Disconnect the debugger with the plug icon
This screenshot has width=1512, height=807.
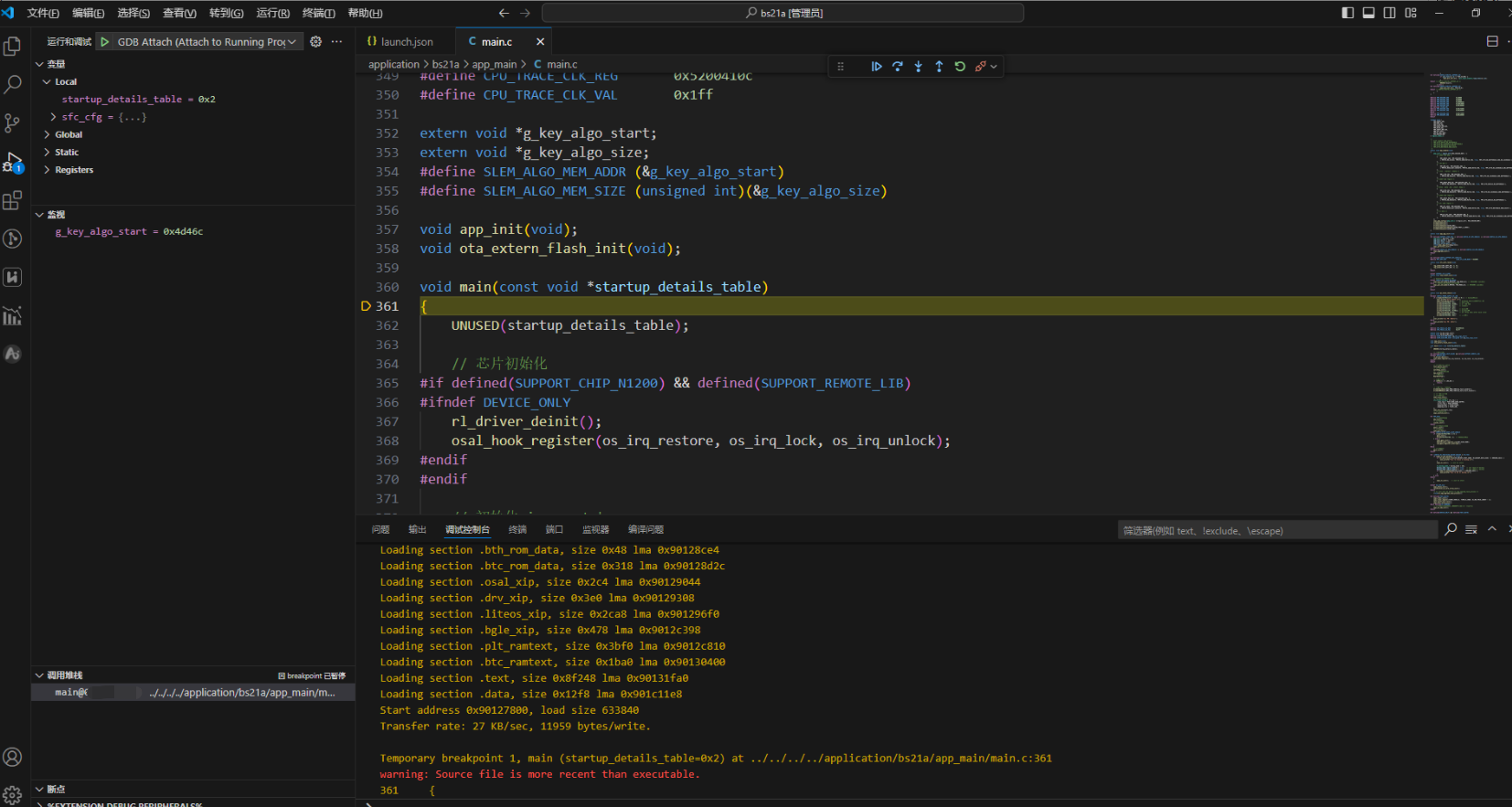pyautogui.click(x=980, y=67)
